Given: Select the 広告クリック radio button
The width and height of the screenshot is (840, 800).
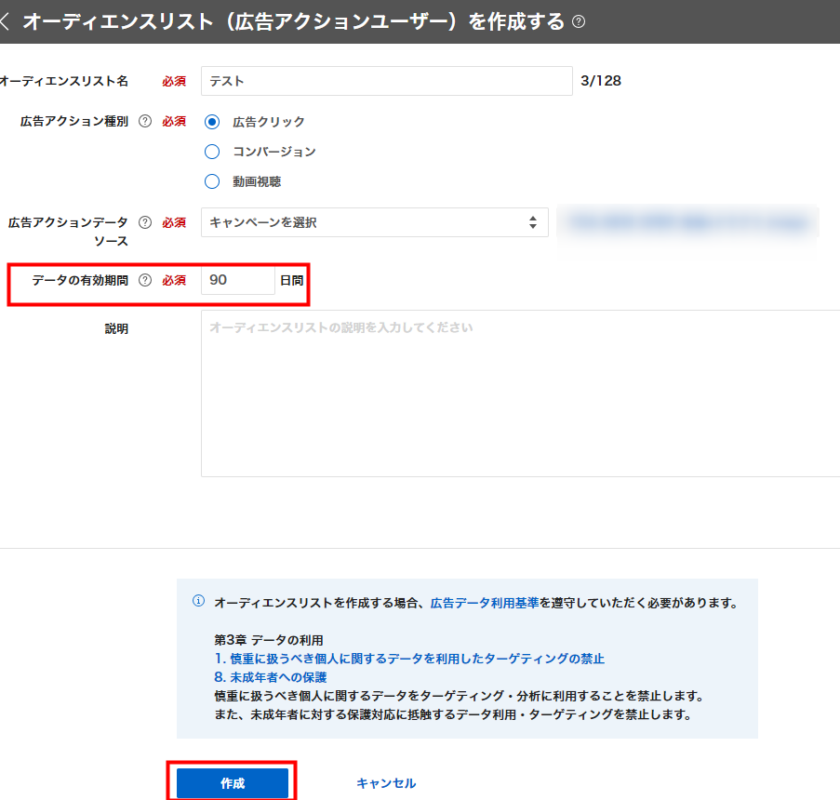Looking at the screenshot, I should point(211,122).
